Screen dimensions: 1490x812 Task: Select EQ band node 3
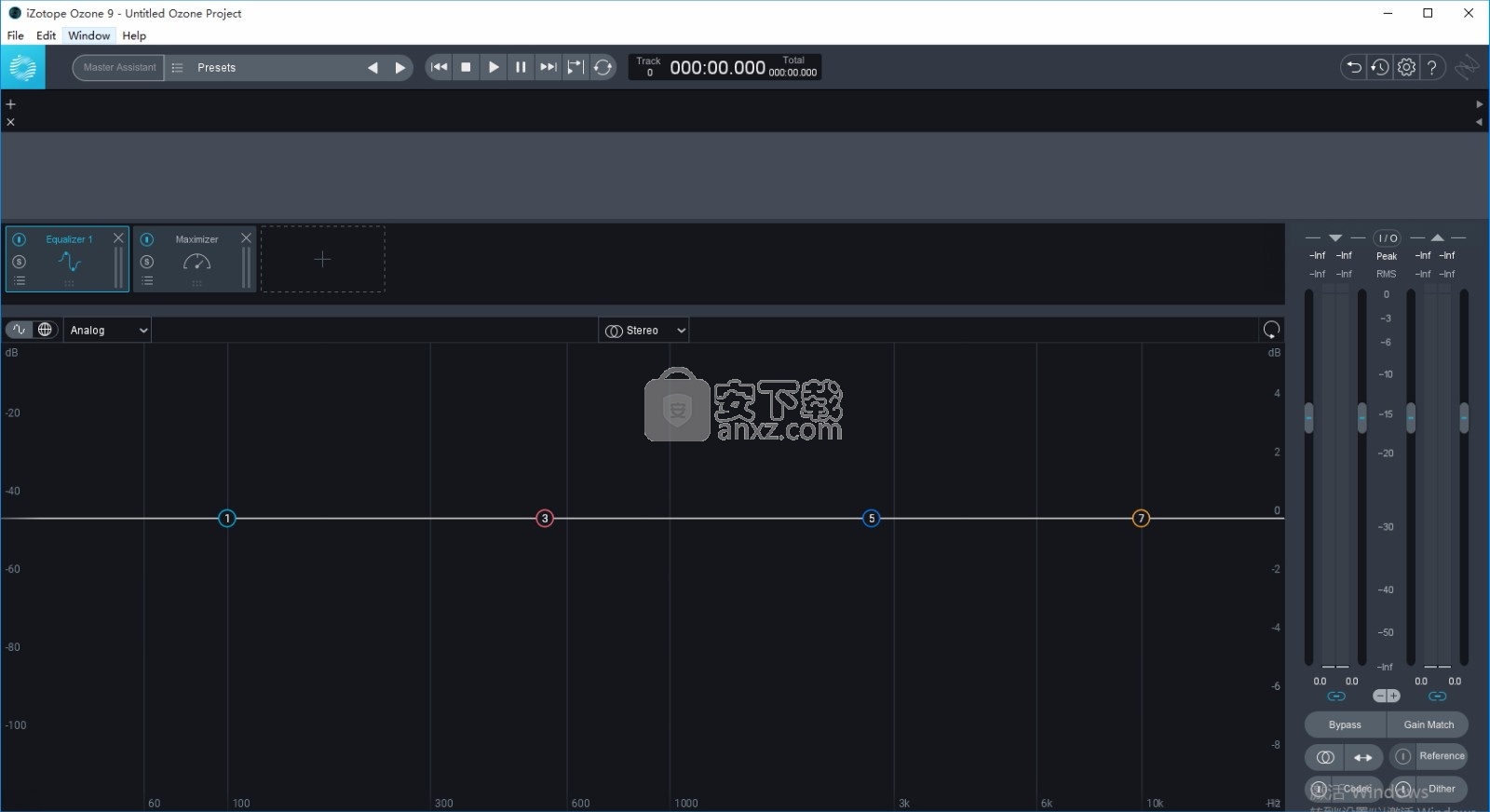(545, 519)
